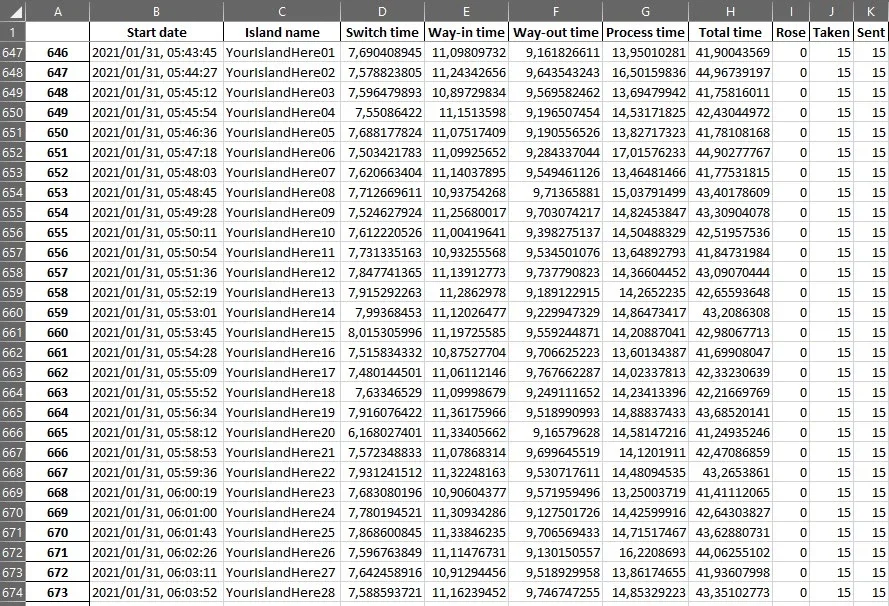Viewport: 889px width, 606px height.
Task: Click the 'Start date' header cell
Action: tap(156, 32)
